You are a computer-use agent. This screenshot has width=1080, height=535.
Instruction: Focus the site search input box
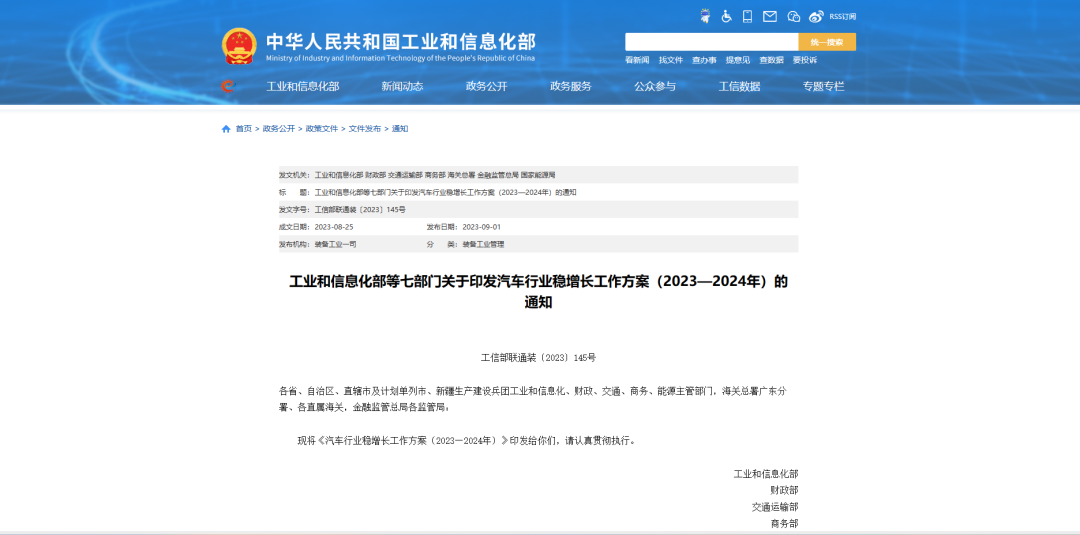[x=712, y=42]
